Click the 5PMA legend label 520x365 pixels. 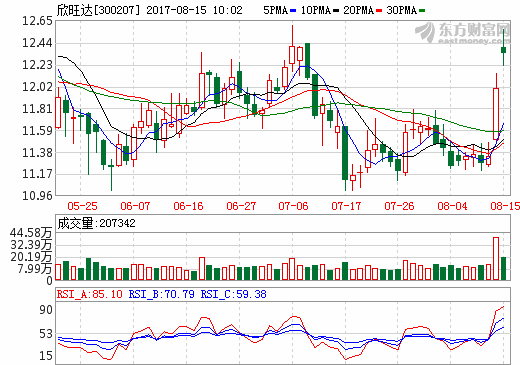click(276, 10)
